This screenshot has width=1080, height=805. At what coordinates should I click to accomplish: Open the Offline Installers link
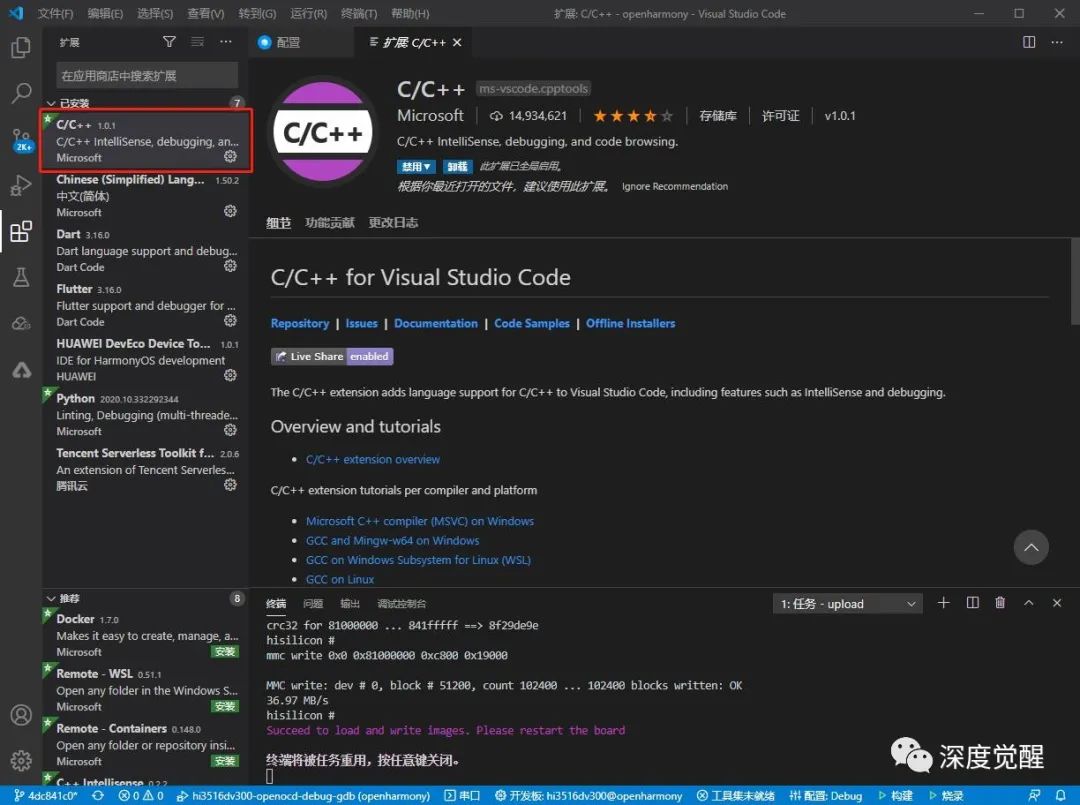pos(630,323)
